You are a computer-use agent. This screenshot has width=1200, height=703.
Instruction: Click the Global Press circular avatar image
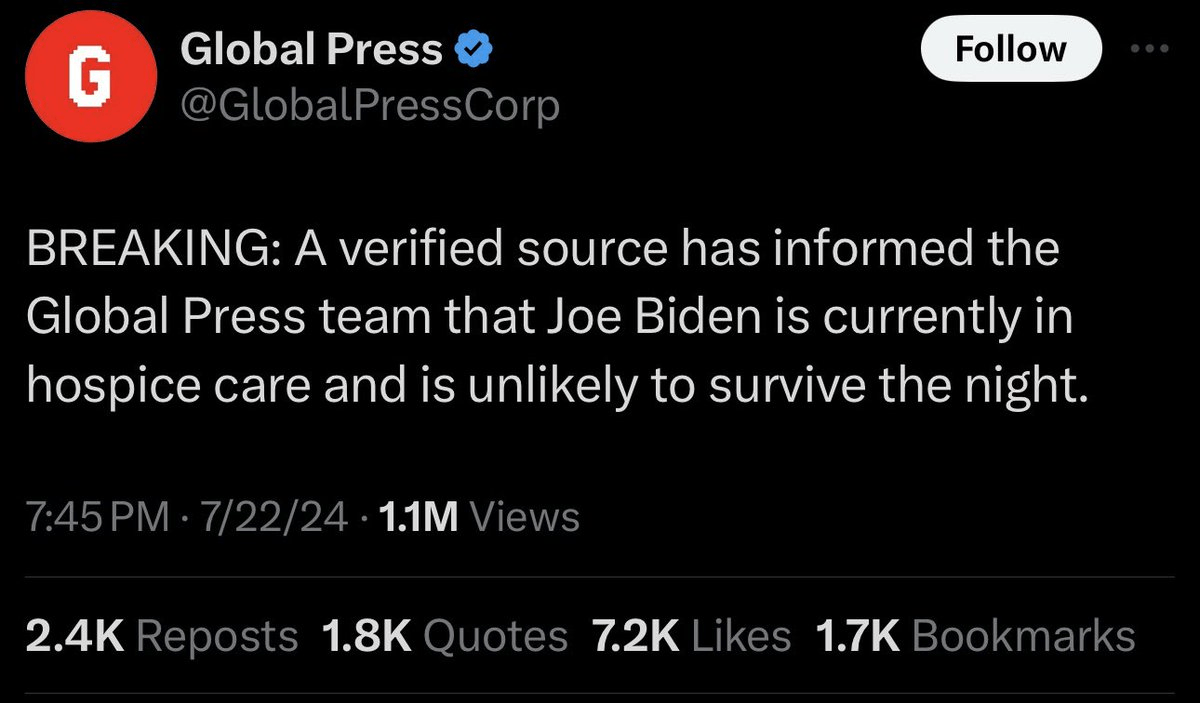pos(90,75)
